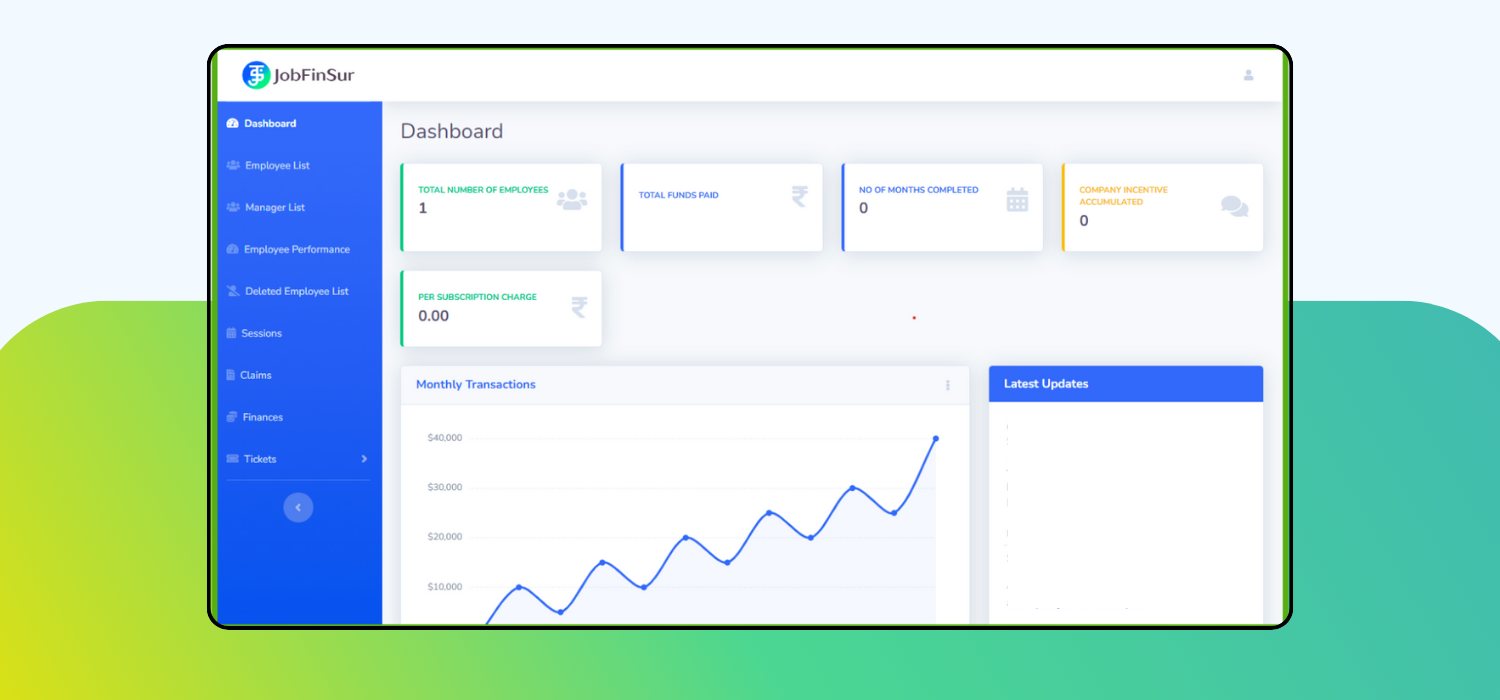The width and height of the screenshot is (1500, 700).
Task: Click the JobFinSur logo
Action: [298, 75]
